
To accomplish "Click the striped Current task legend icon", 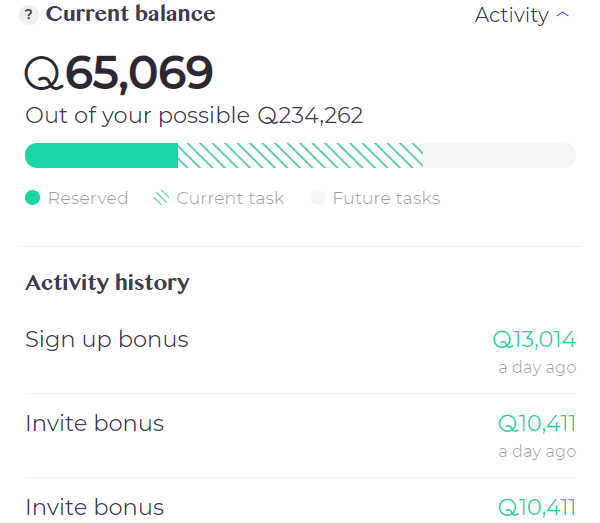I will [161, 198].
